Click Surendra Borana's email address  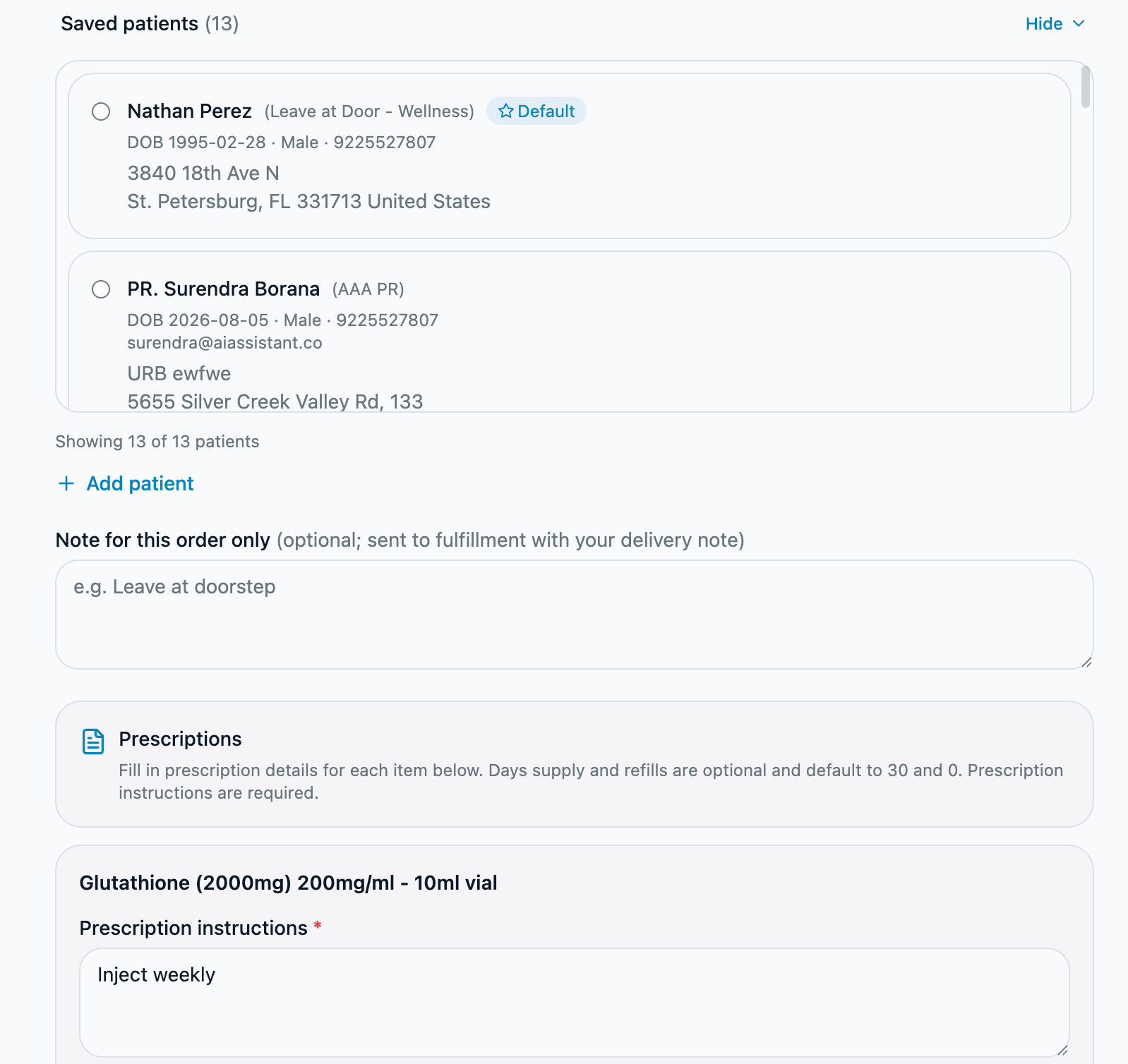224,343
